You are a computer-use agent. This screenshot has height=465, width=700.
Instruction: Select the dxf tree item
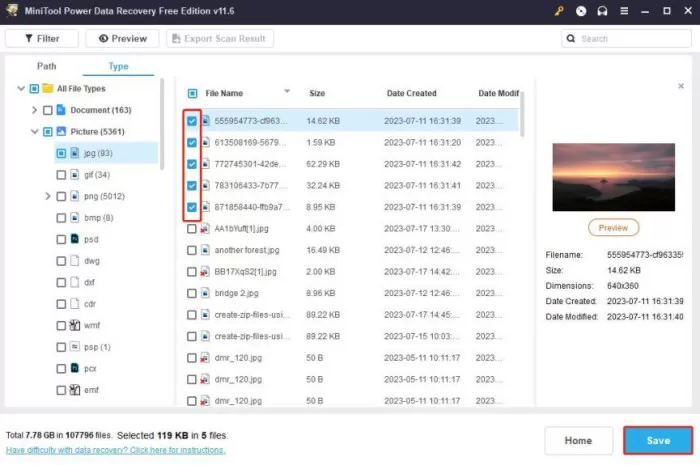click(89, 282)
